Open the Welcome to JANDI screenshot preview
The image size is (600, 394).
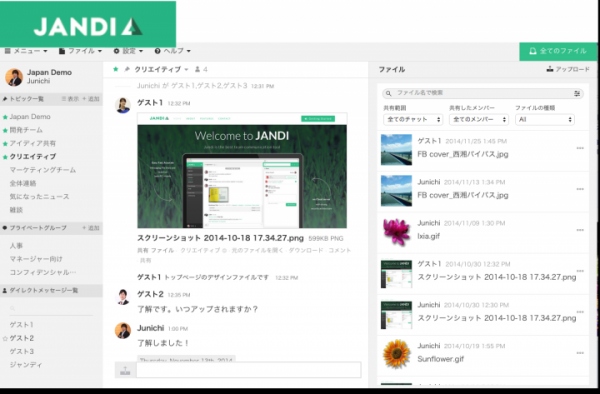point(242,171)
